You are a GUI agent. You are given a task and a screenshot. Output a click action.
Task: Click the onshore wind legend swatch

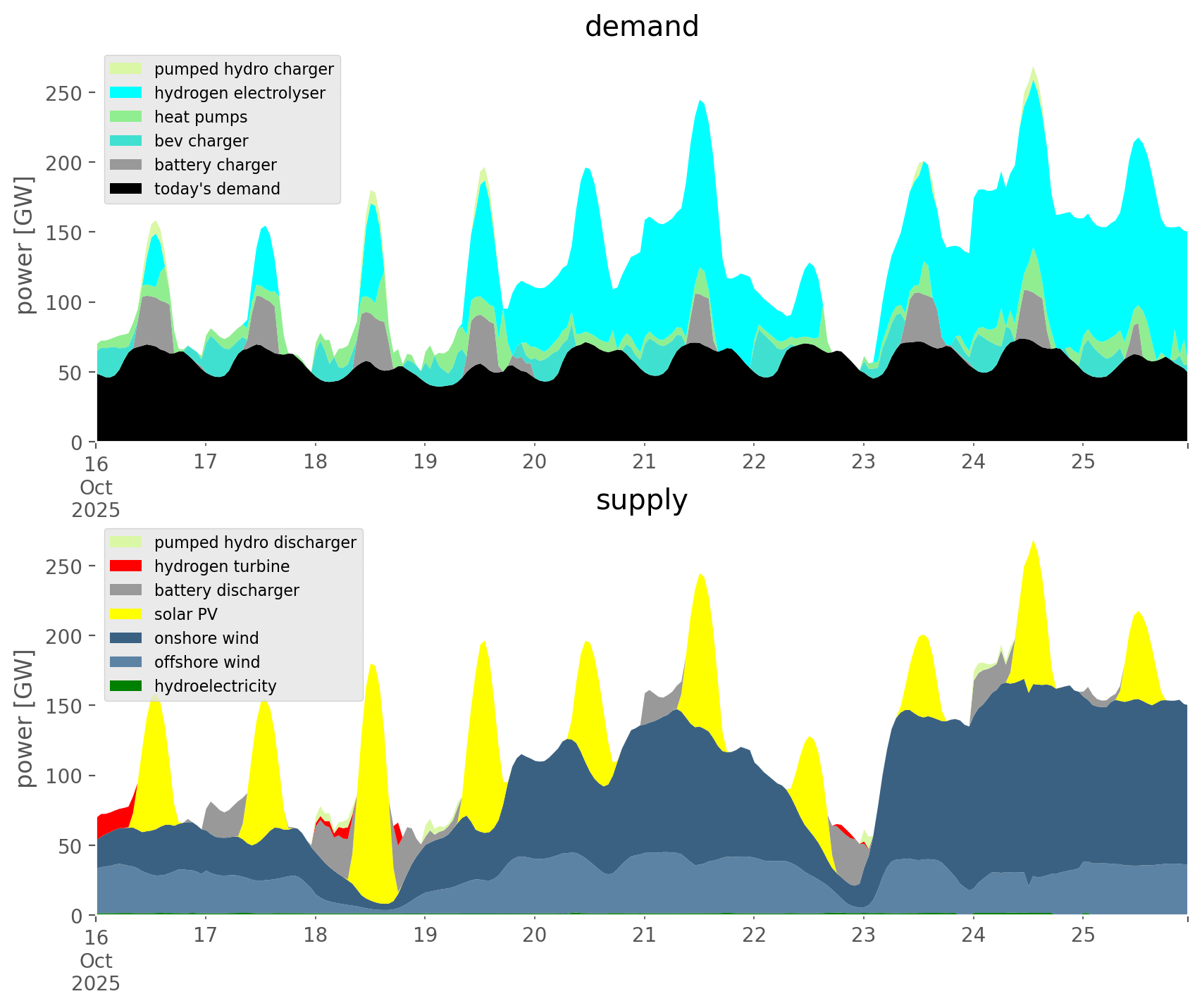[127, 638]
